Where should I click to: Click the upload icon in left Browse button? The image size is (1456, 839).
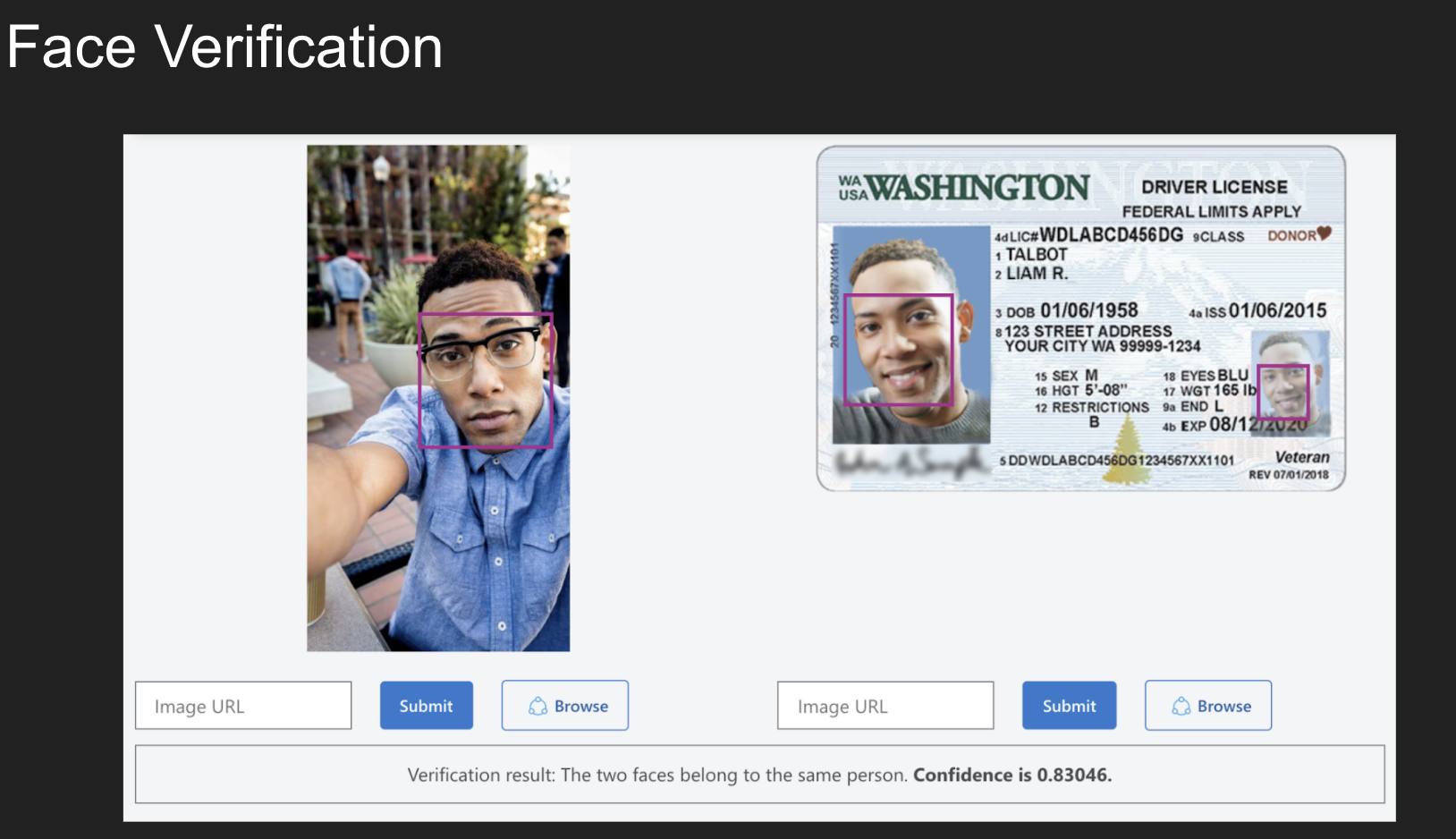tap(538, 707)
